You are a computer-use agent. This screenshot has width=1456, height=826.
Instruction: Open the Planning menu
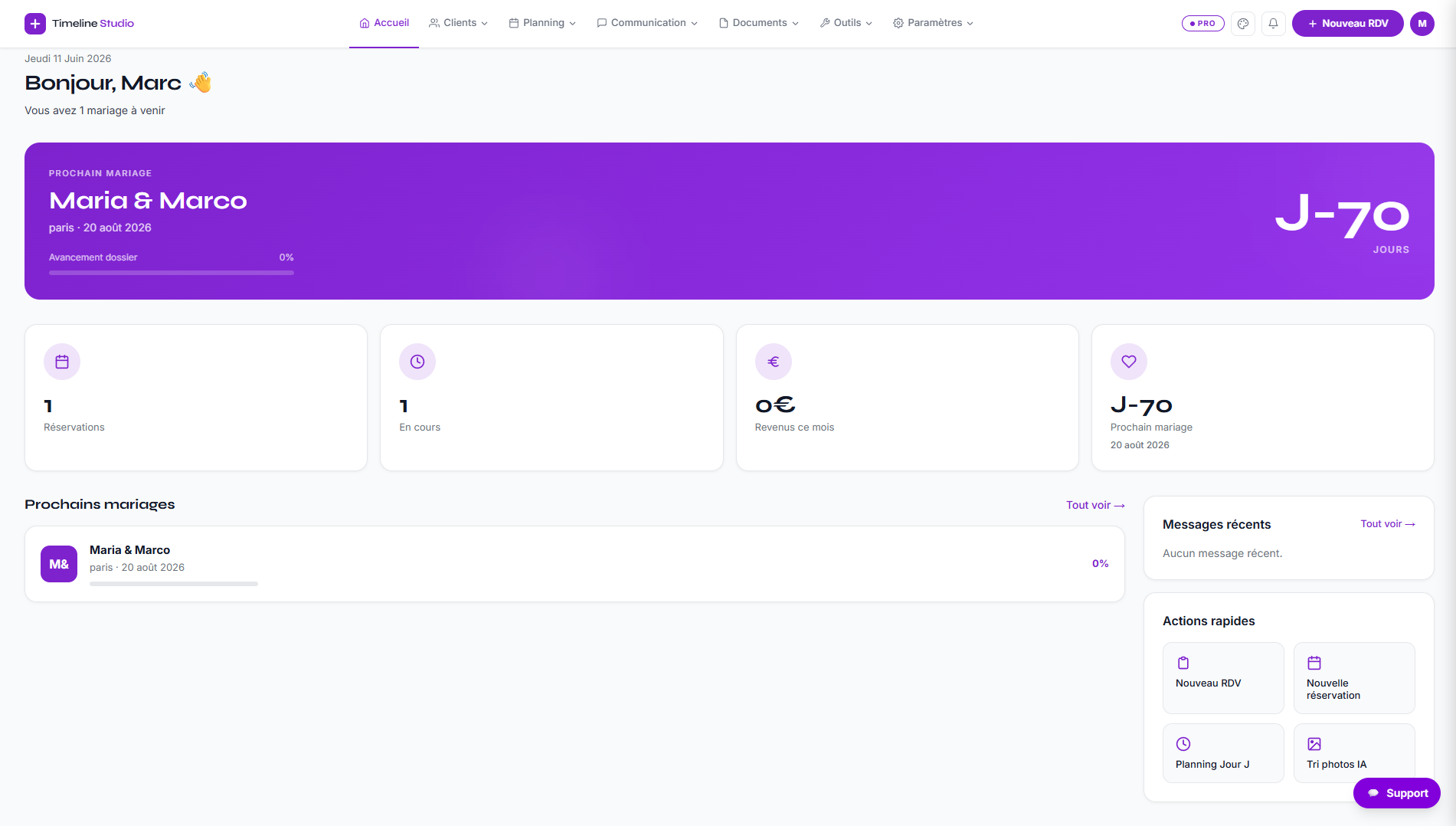click(542, 23)
